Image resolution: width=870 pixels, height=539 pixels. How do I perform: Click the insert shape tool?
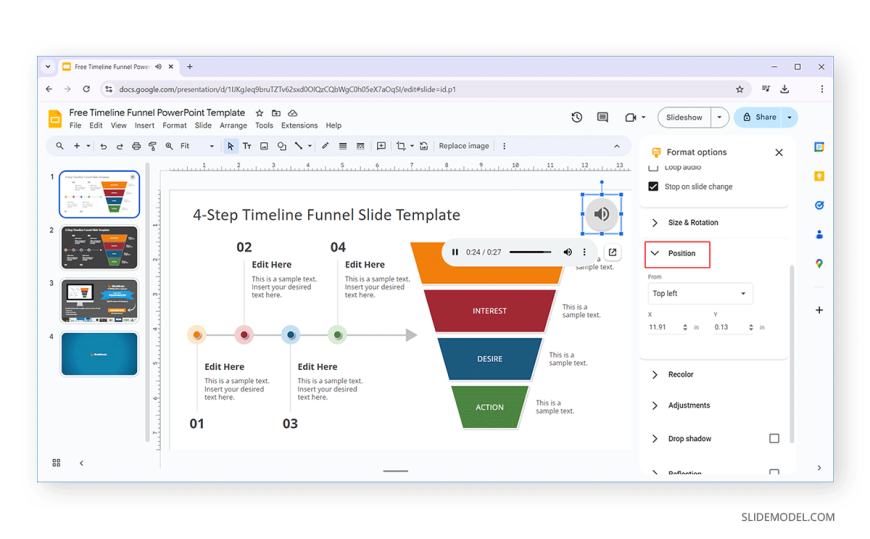pyautogui.click(x=281, y=146)
